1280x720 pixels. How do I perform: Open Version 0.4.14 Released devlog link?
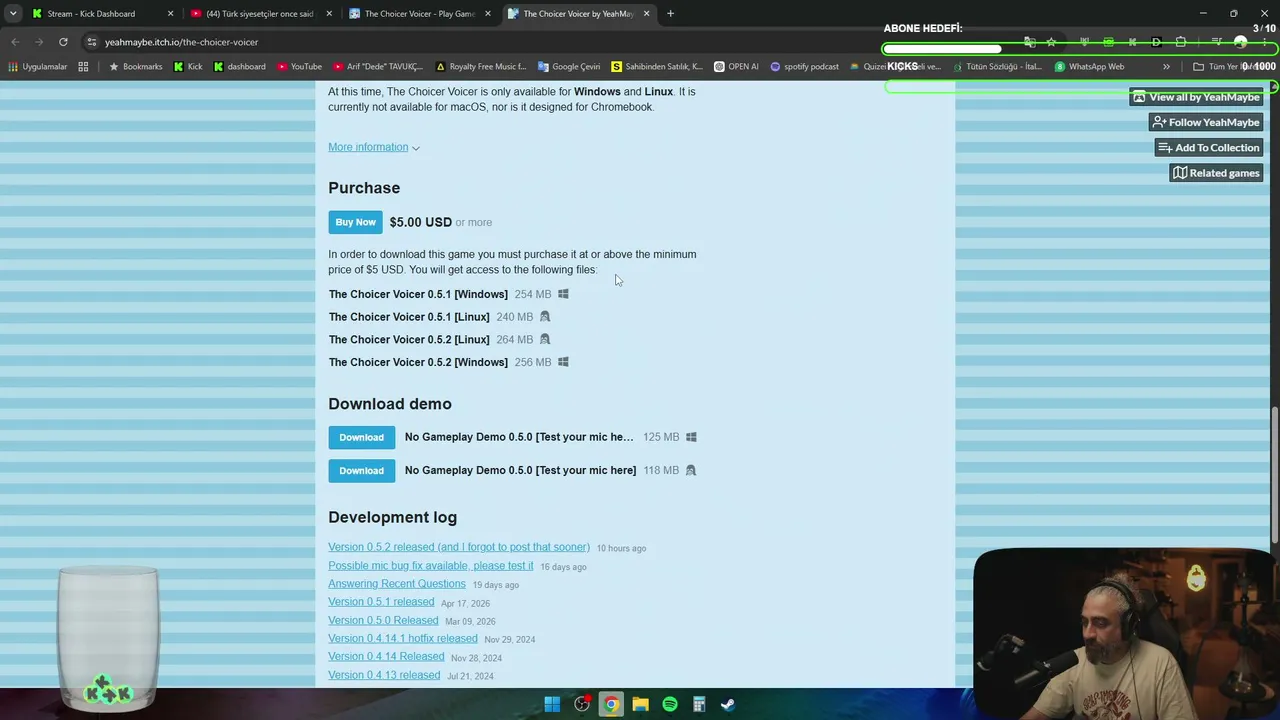coord(386,656)
